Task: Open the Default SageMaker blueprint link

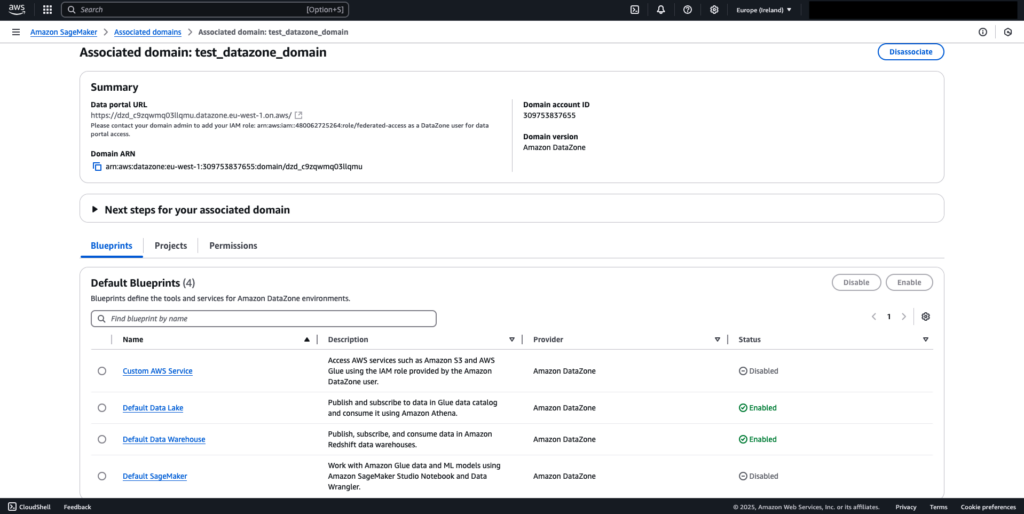Action: (x=155, y=476)
